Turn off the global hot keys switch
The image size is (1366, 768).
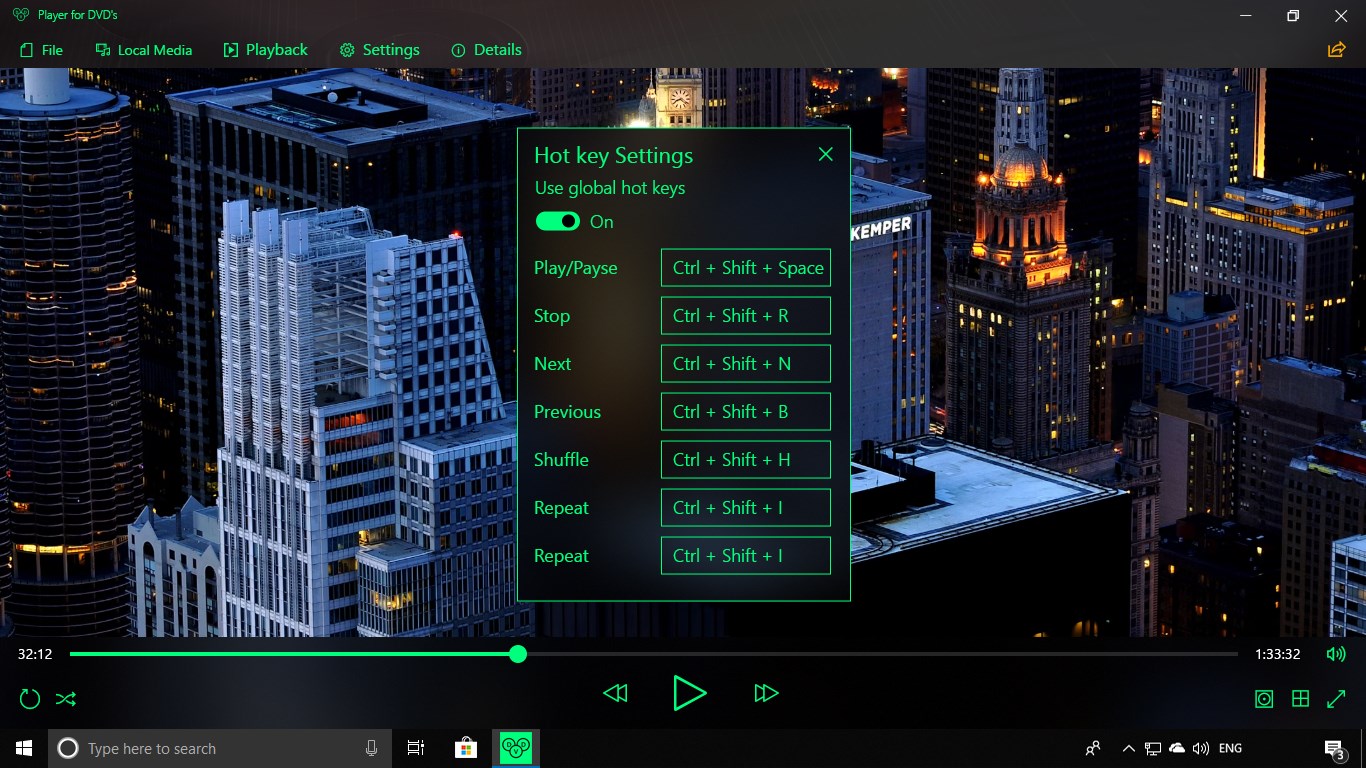click(x=557, y=221)
